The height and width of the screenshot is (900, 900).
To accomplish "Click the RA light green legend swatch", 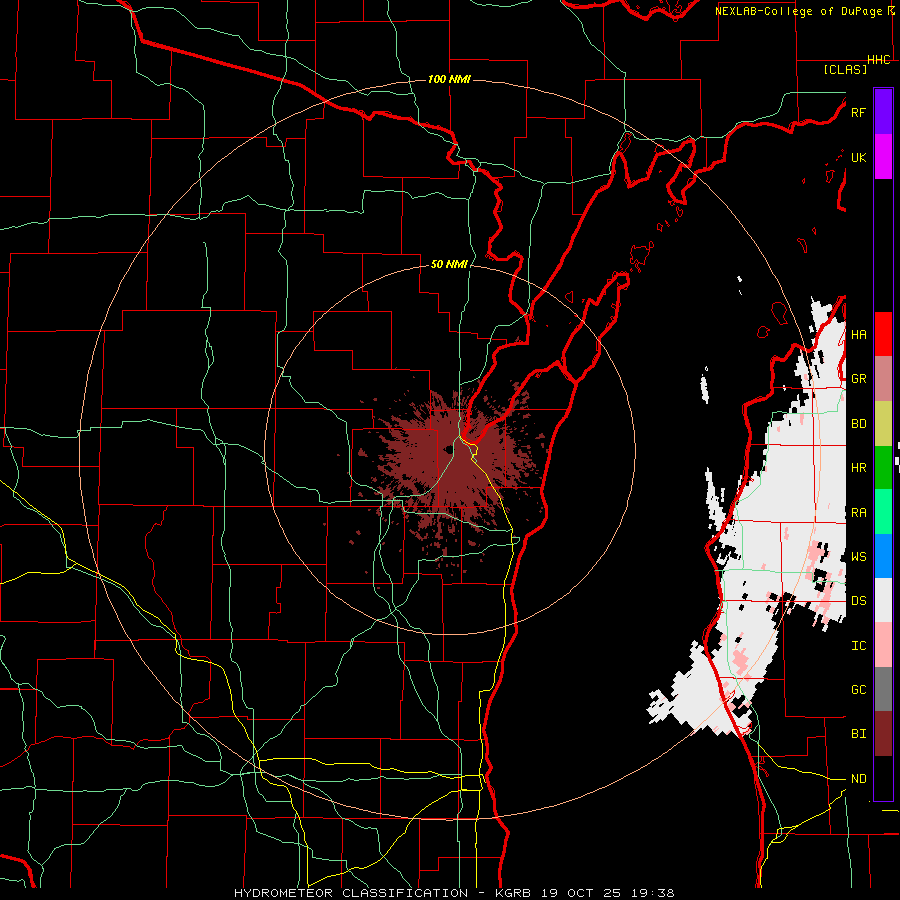I will [x=883, y=512].
